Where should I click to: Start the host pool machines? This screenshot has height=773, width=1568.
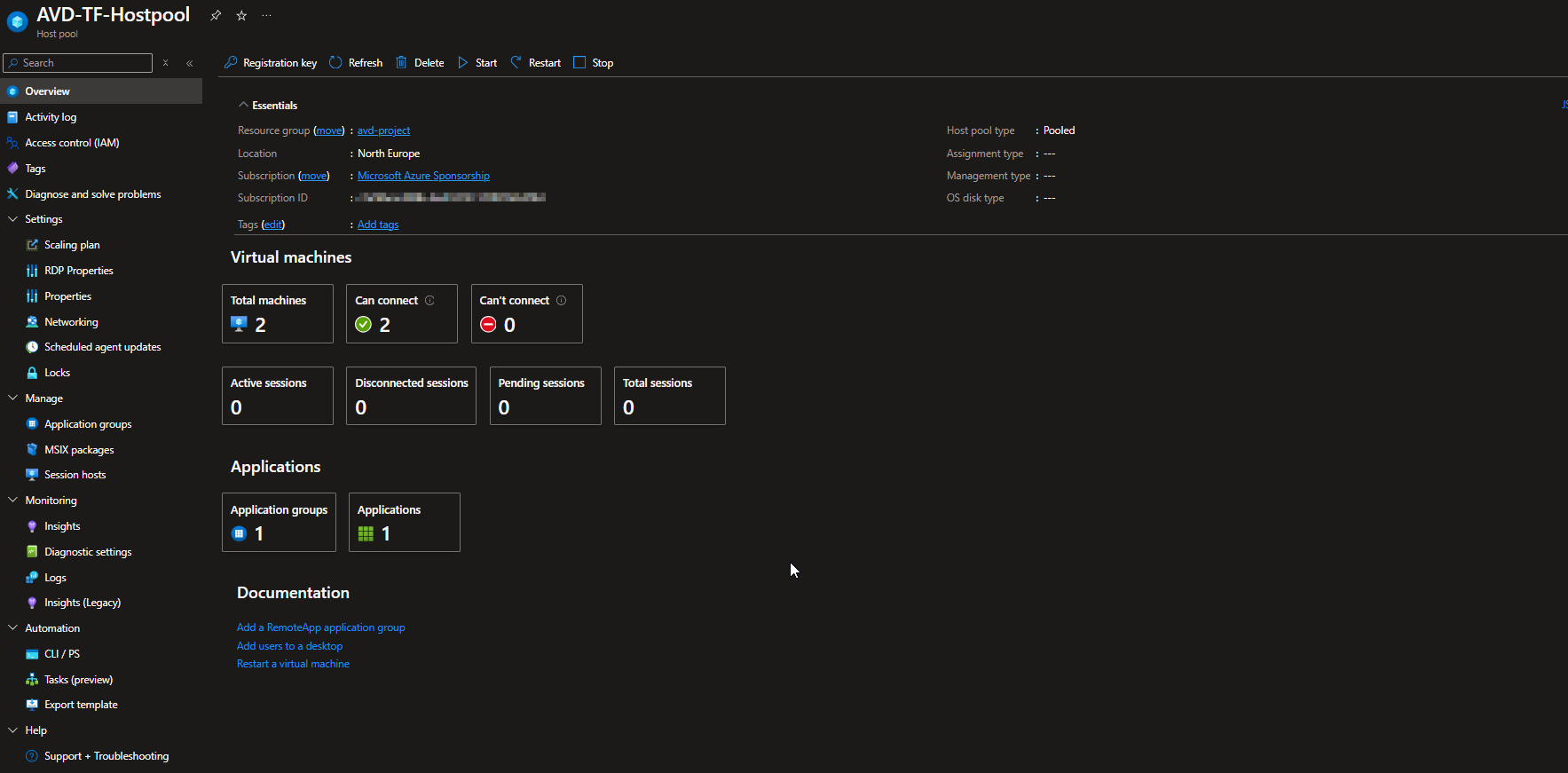coord(477,63)
